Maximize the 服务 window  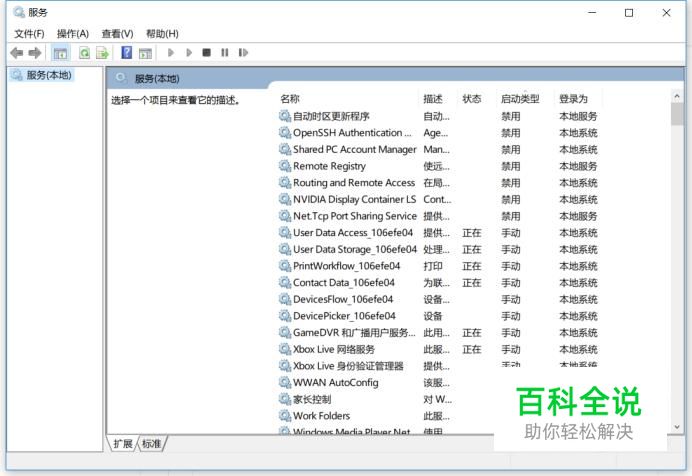(629, 13)
